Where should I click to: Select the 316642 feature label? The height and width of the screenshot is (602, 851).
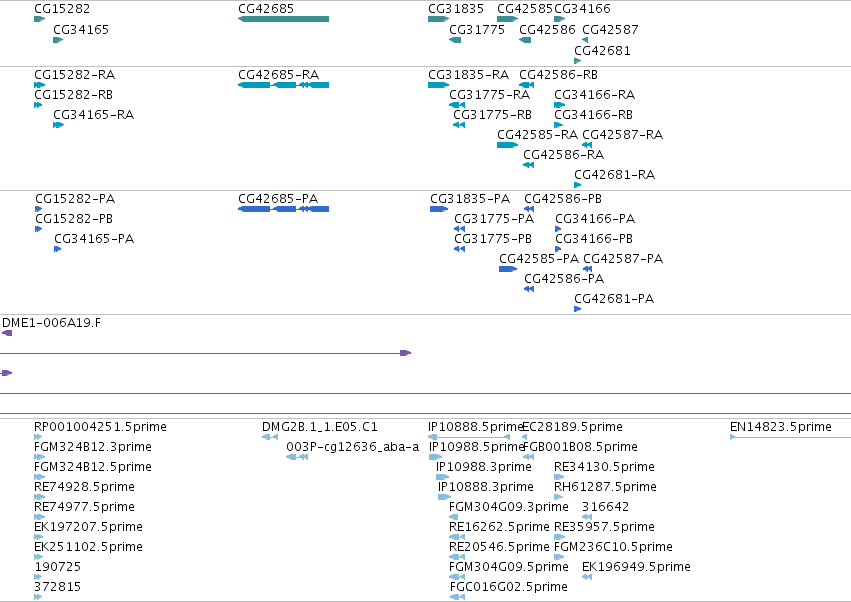click(x=605, y=507)
